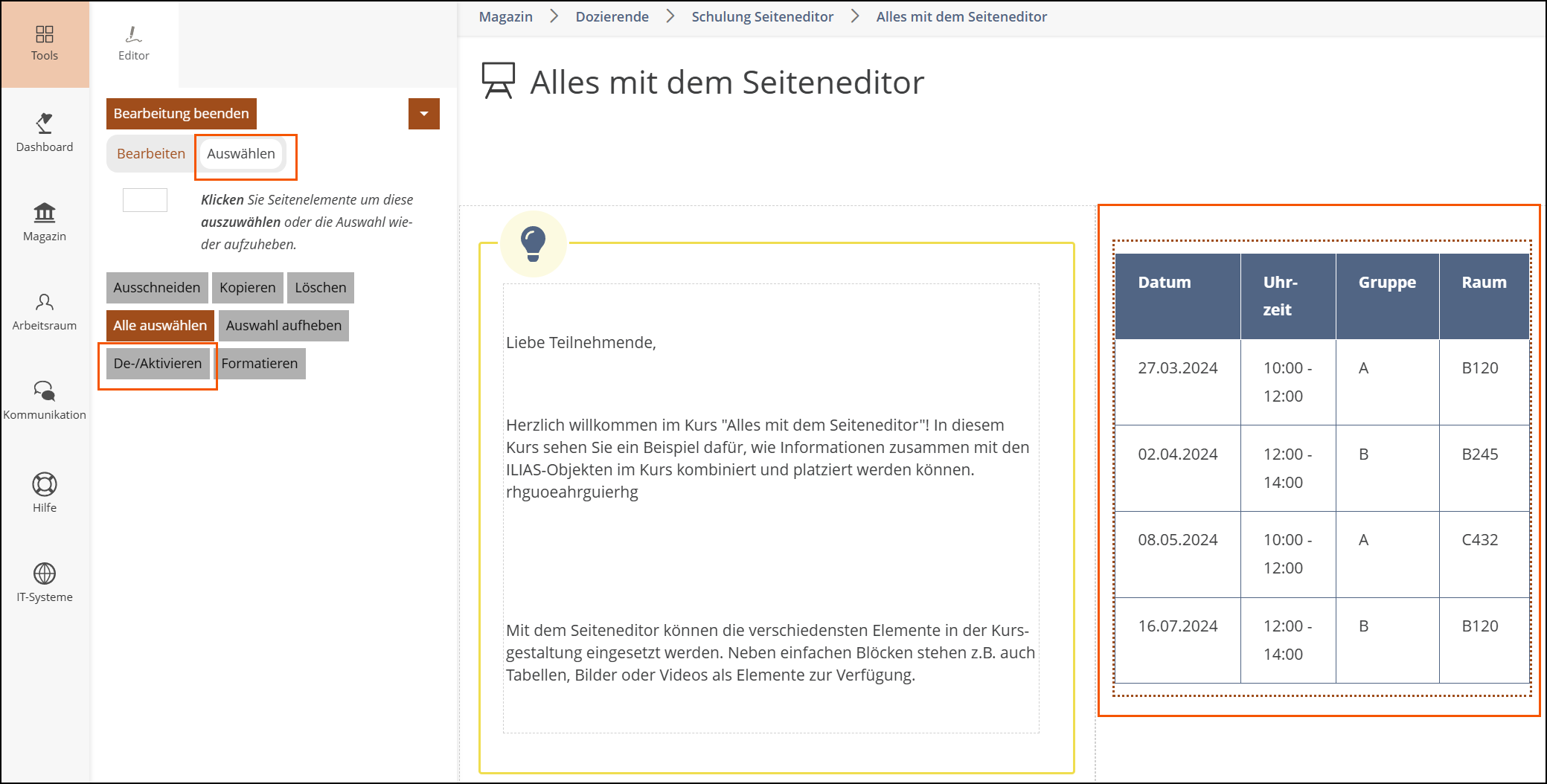The image size is (1547, 784).
Task: Navigate to Schulung Seiteneditor breadcrumb
Action: (x=762, y=16)
